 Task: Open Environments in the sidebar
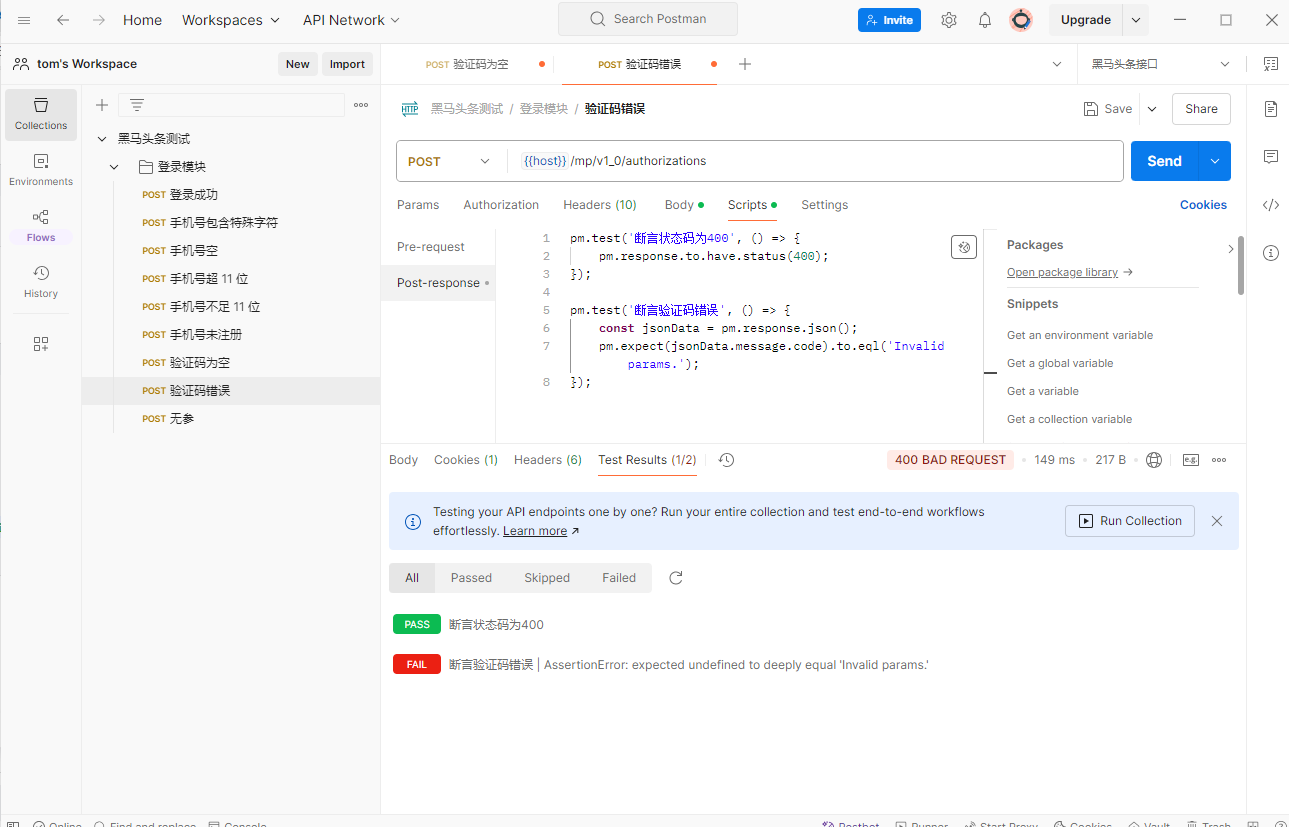[x=41, y=170]
